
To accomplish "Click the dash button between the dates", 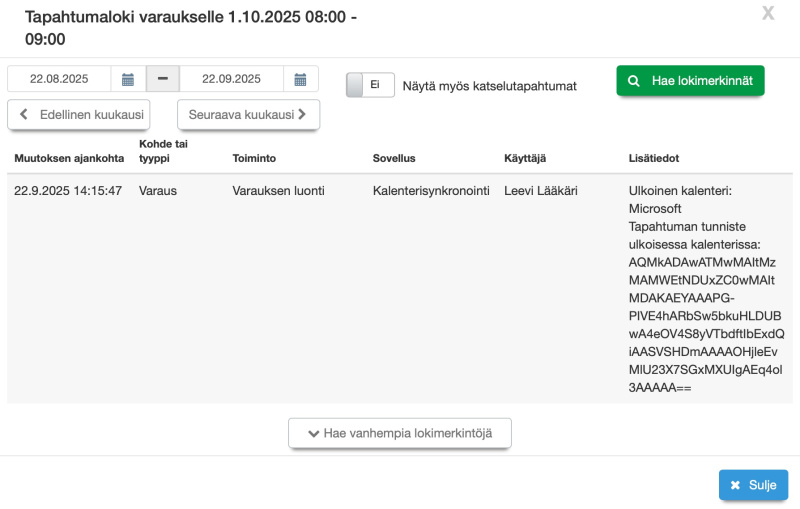I will pos(162,79).
